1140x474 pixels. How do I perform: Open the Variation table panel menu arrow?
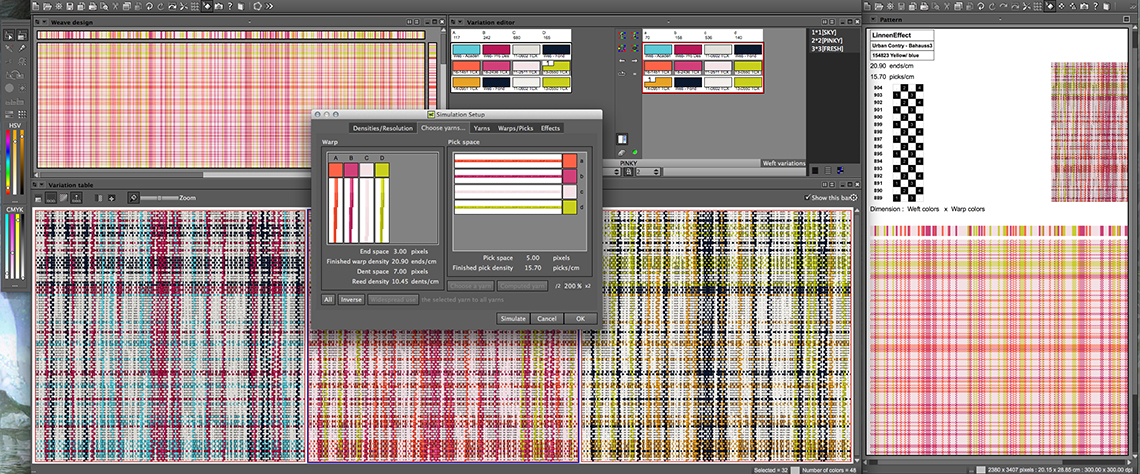41,185
